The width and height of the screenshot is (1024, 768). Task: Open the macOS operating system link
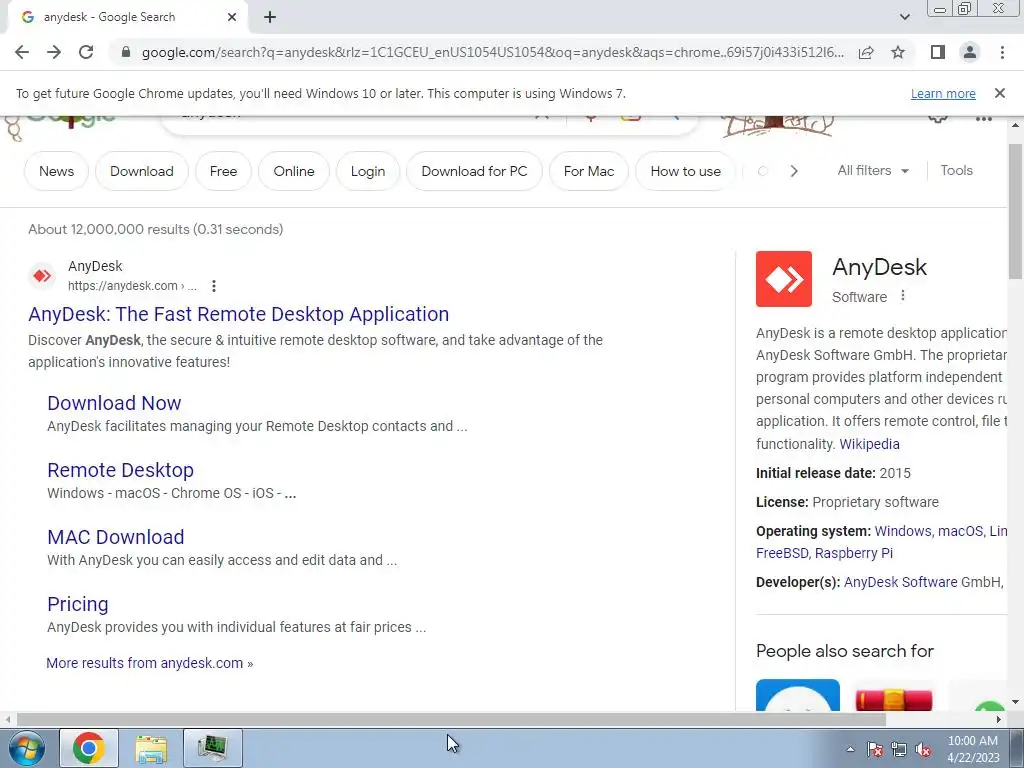pyautogui.click(x=960, y=531)
